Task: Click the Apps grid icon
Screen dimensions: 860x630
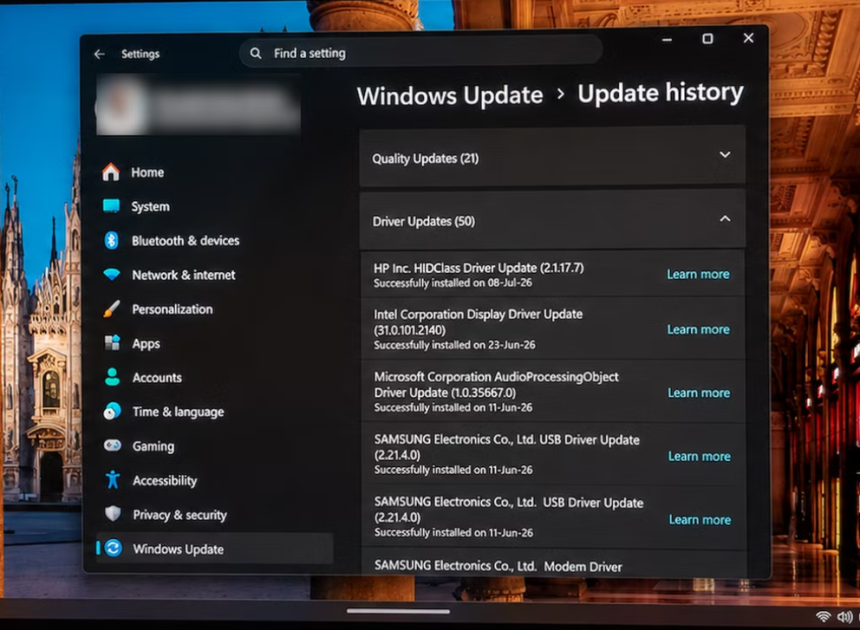Action: point(112,343)
